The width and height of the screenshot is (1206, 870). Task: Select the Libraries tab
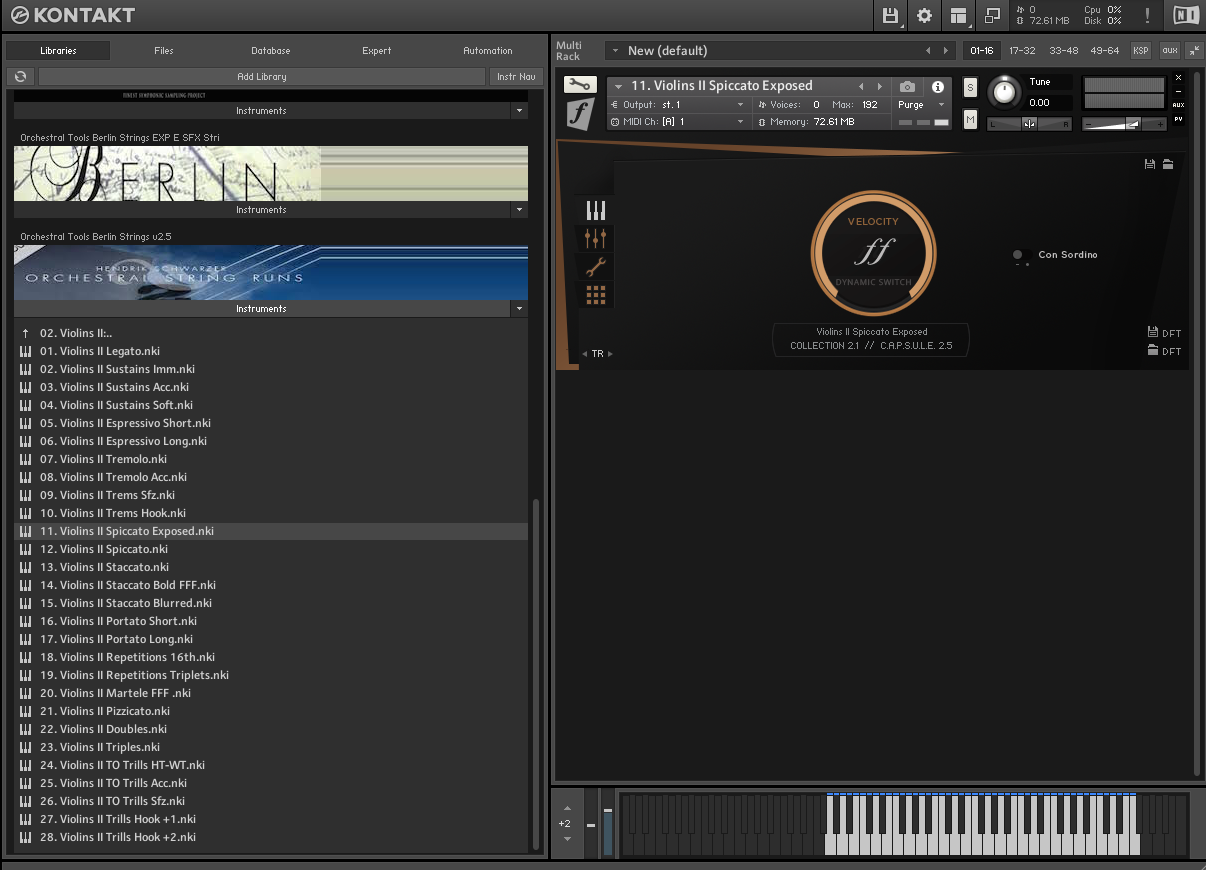pos(58,50)
